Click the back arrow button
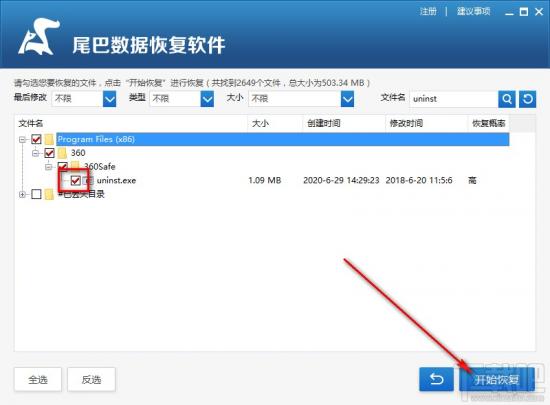Viewport: 550px width, 405px height. (x=436, y=379)
